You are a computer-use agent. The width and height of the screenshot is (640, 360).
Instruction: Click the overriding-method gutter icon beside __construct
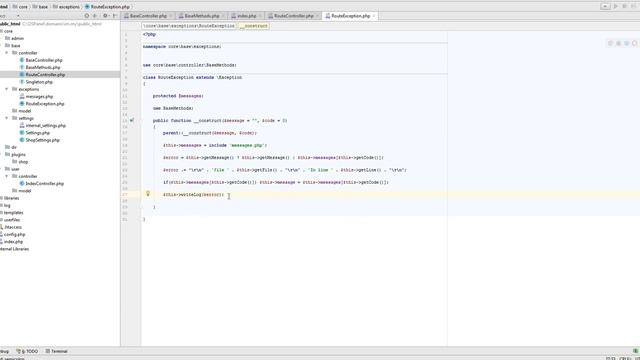pyautogui.click(x=131, y=120)
